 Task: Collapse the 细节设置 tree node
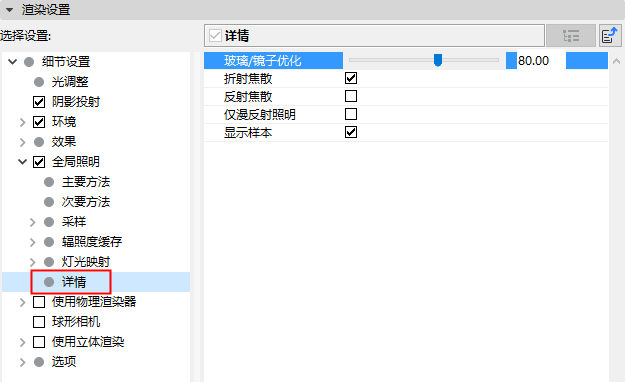pos(13,62)
